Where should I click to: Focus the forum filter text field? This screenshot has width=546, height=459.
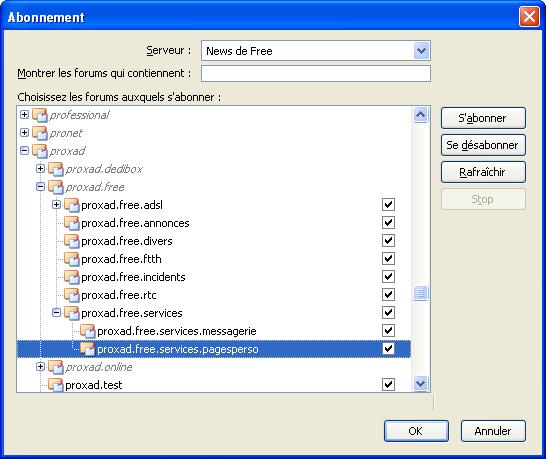point(315,73)
